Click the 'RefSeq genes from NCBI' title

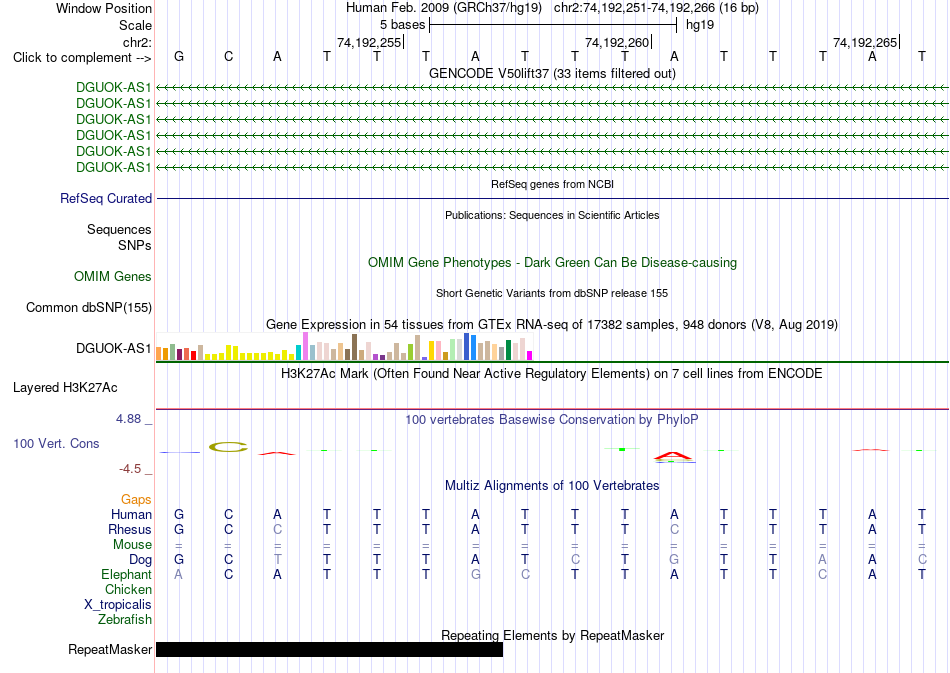[x=553, y=184]
